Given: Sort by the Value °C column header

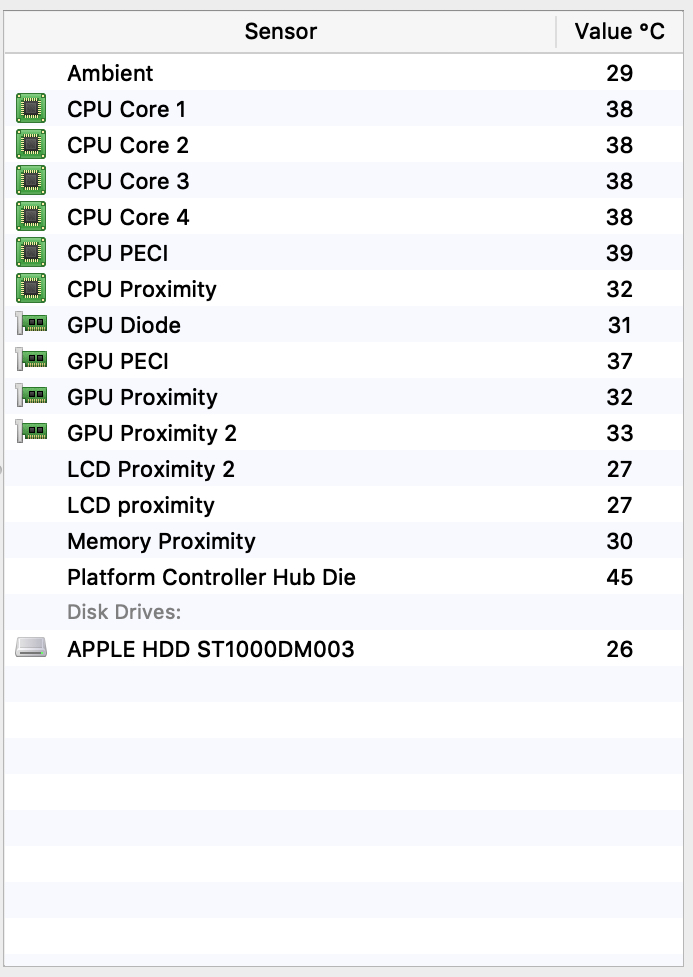Looking at the screenshot, I should point(619,32).
